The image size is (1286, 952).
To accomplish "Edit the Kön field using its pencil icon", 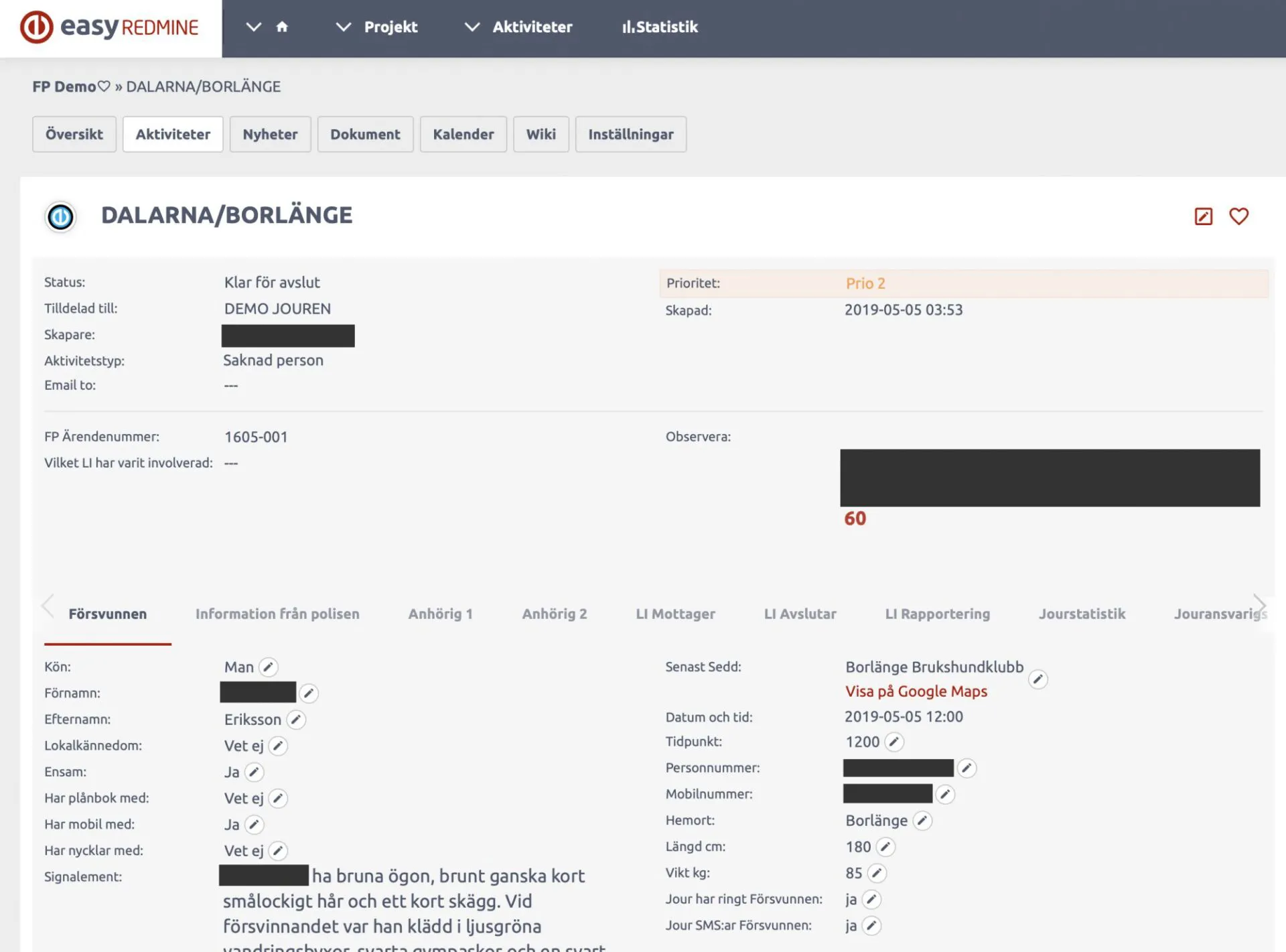I will click(268, 667).
